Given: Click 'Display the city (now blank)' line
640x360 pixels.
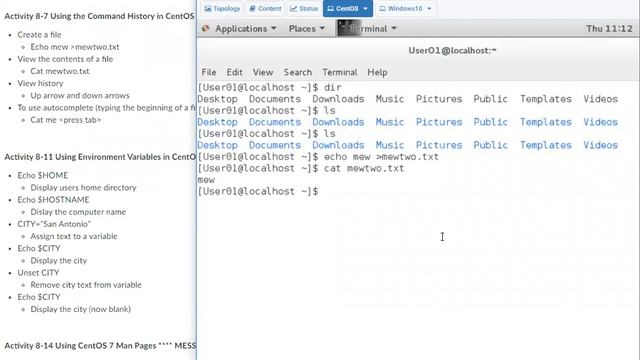Looking at the screenshot, I should tap(81, 309).
